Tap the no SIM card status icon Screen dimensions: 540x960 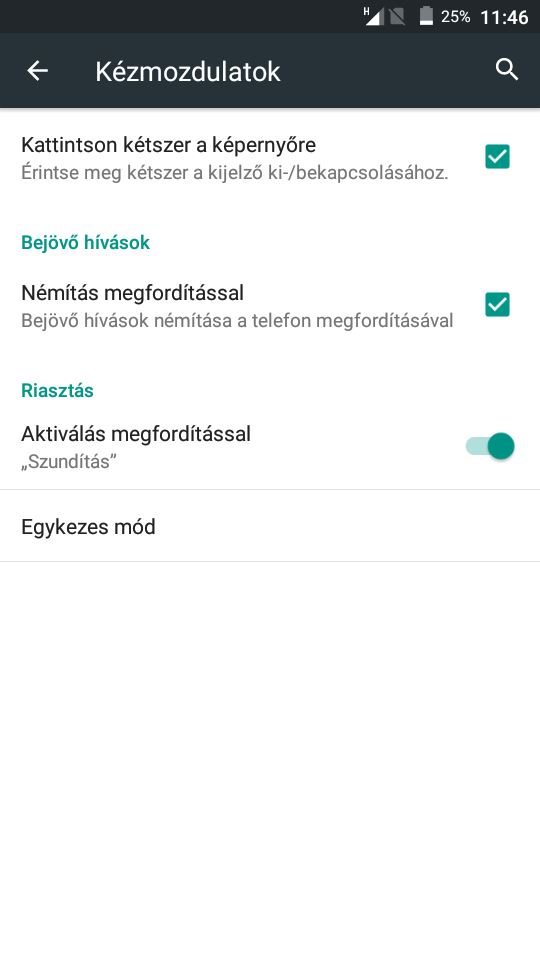click(x=397, y=17)
